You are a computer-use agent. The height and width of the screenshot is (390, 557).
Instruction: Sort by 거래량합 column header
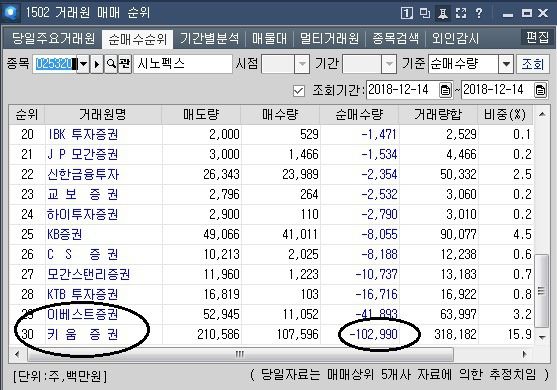click(x=438, y=115)
